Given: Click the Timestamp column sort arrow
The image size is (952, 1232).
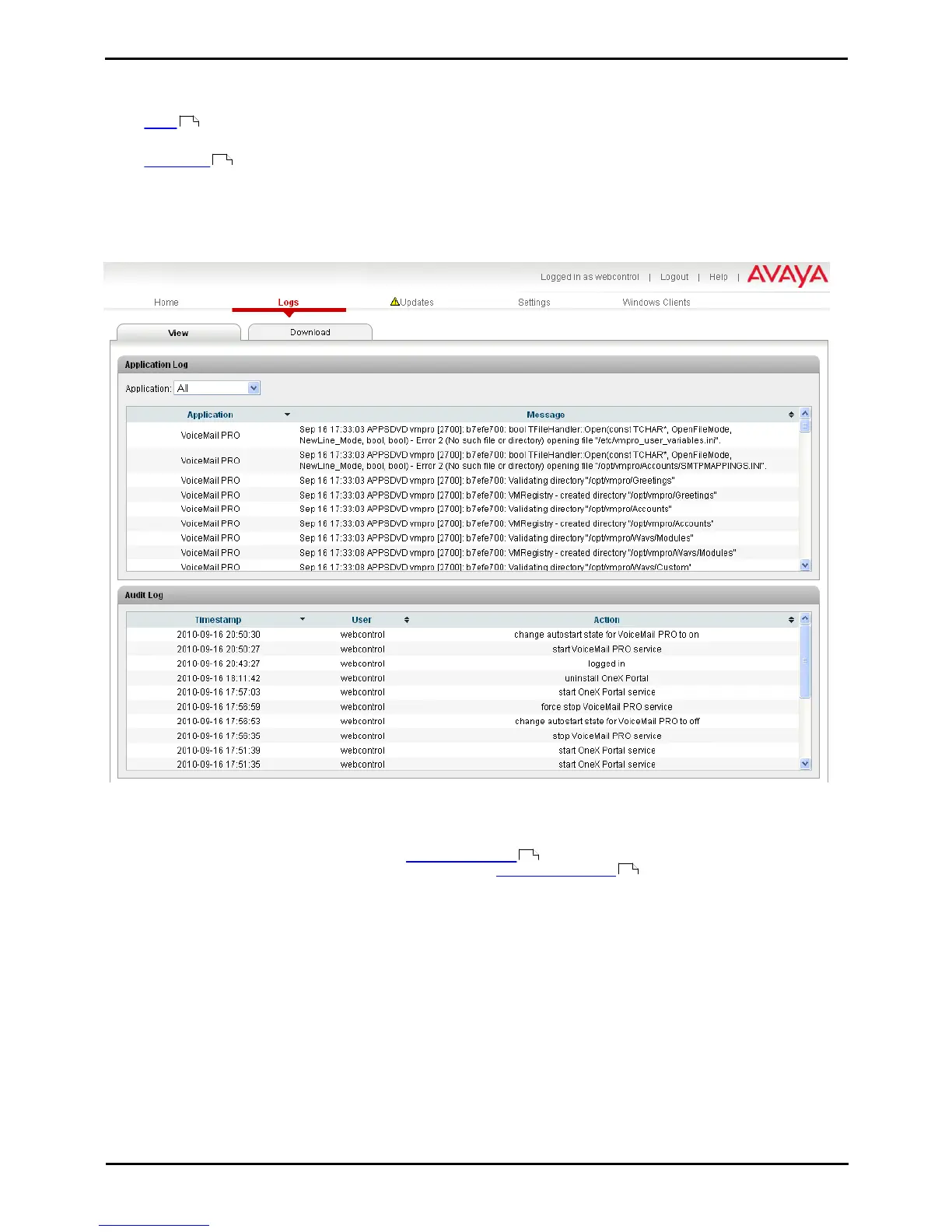Looking at the screenshot, I should tap(303, 619).
